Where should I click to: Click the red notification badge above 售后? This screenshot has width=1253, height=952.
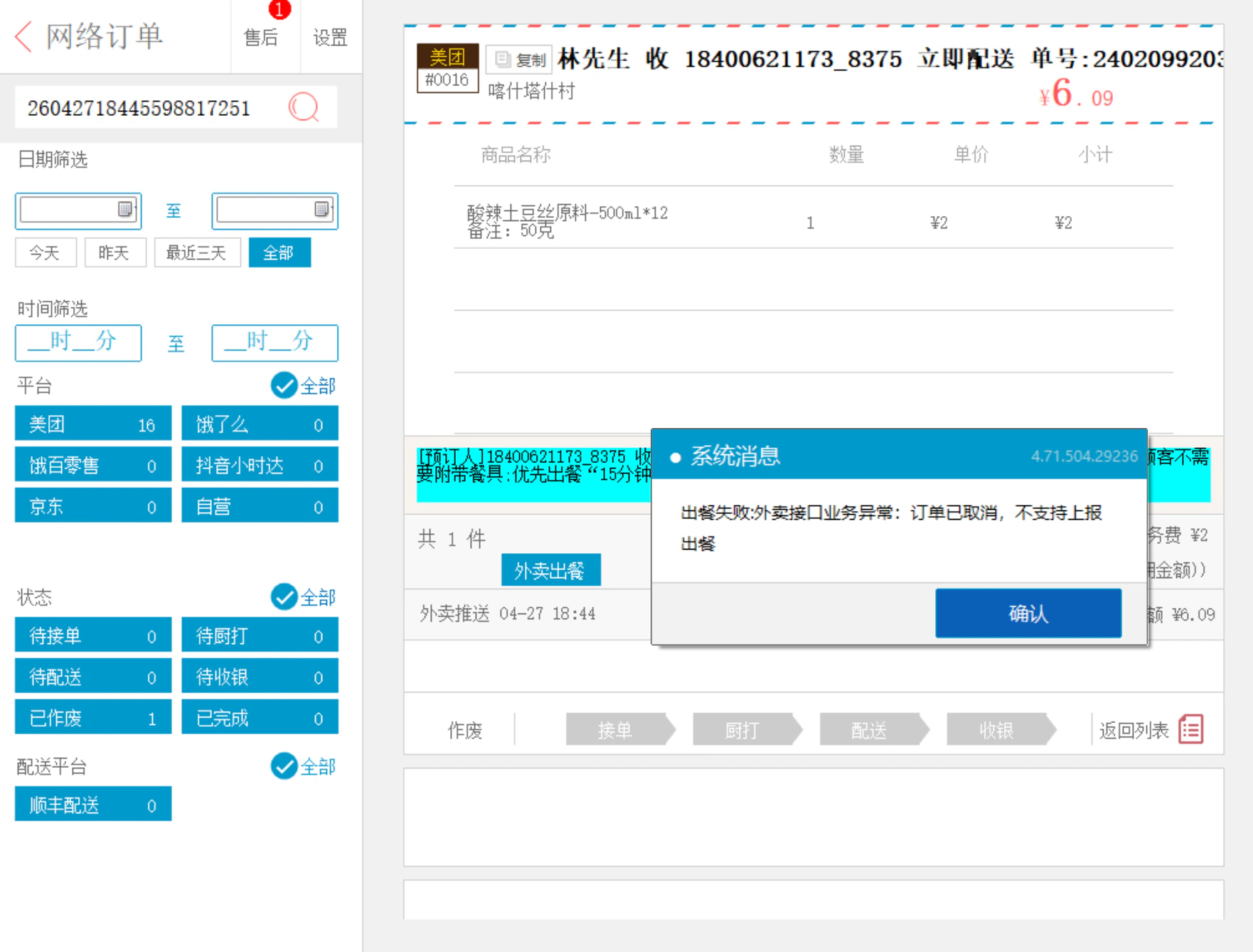pos(279,9)
